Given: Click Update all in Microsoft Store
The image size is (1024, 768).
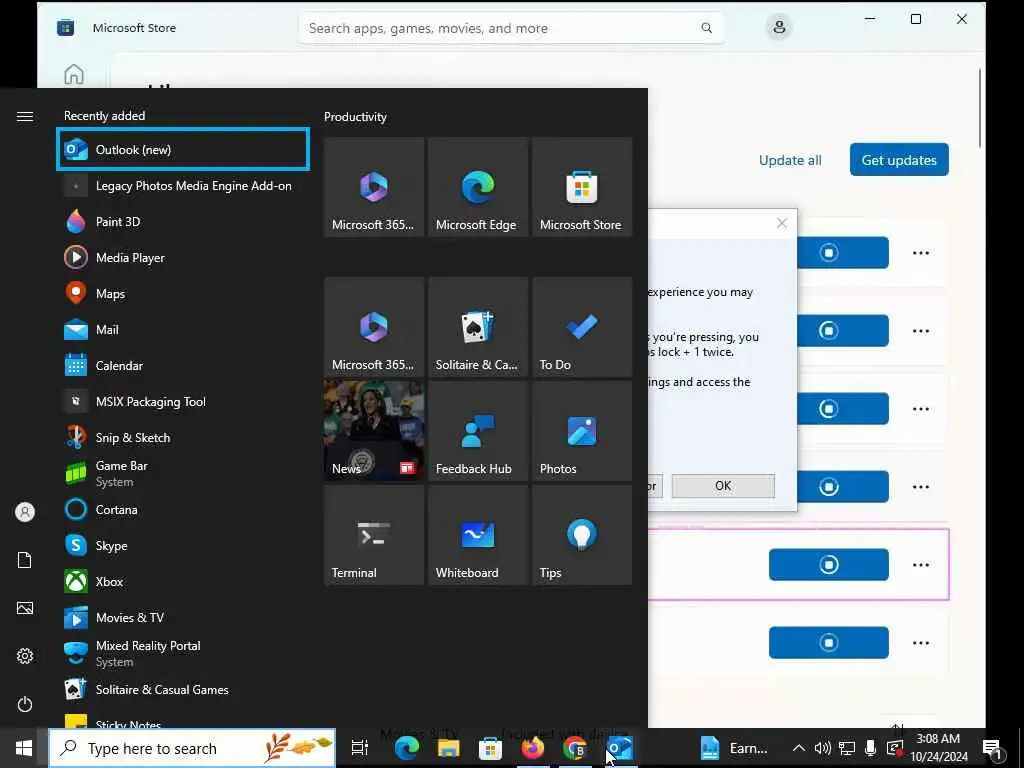Looking at the screenshot, I should 790,160.
